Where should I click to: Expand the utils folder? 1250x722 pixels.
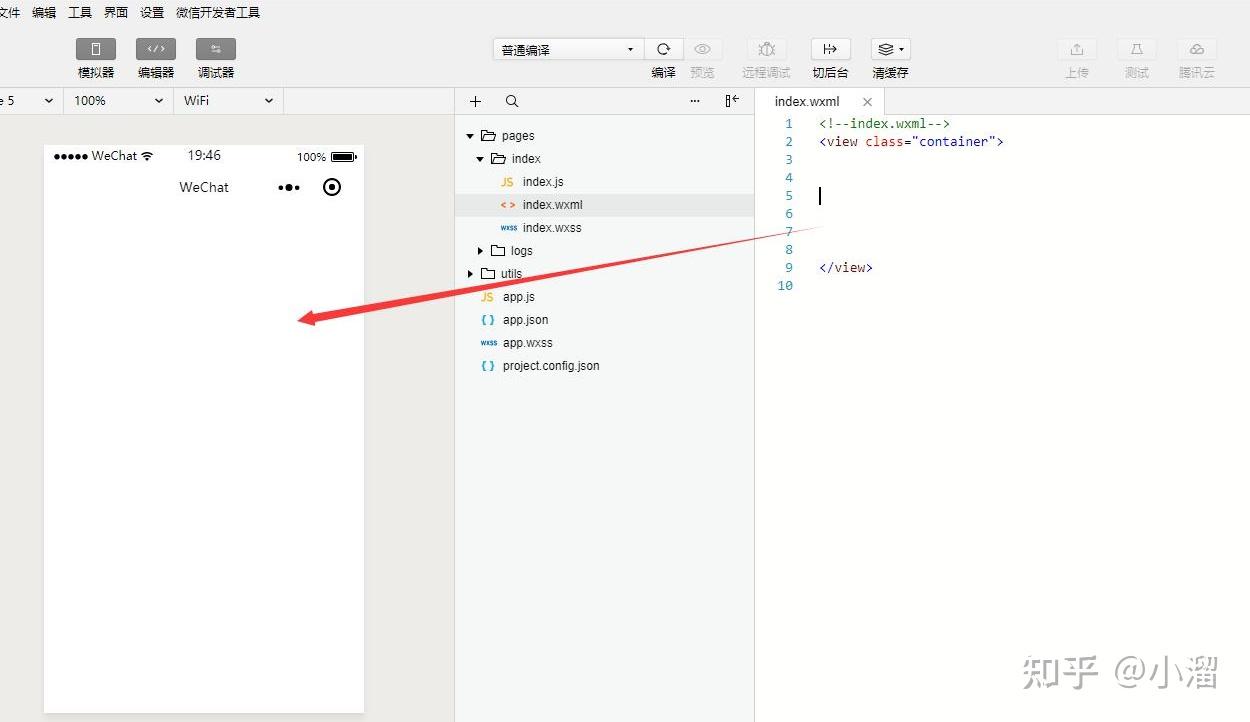click(x=470, y=274)
